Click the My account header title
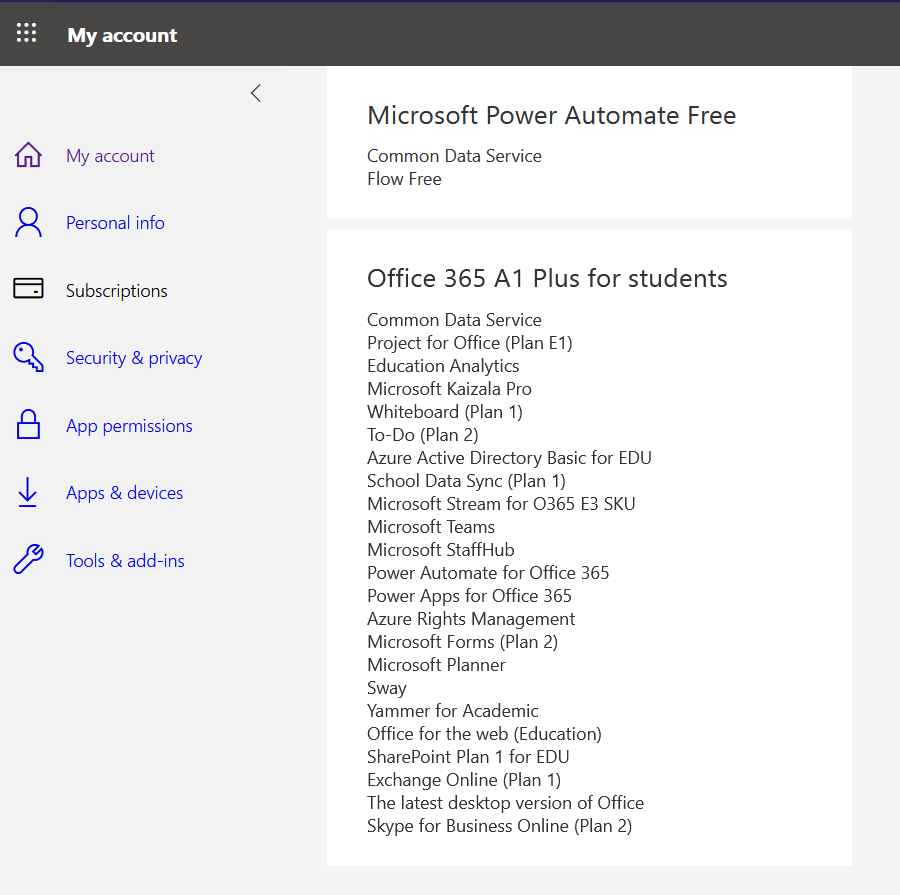This screenshot has width=900, height=895. tap(122, 35)
